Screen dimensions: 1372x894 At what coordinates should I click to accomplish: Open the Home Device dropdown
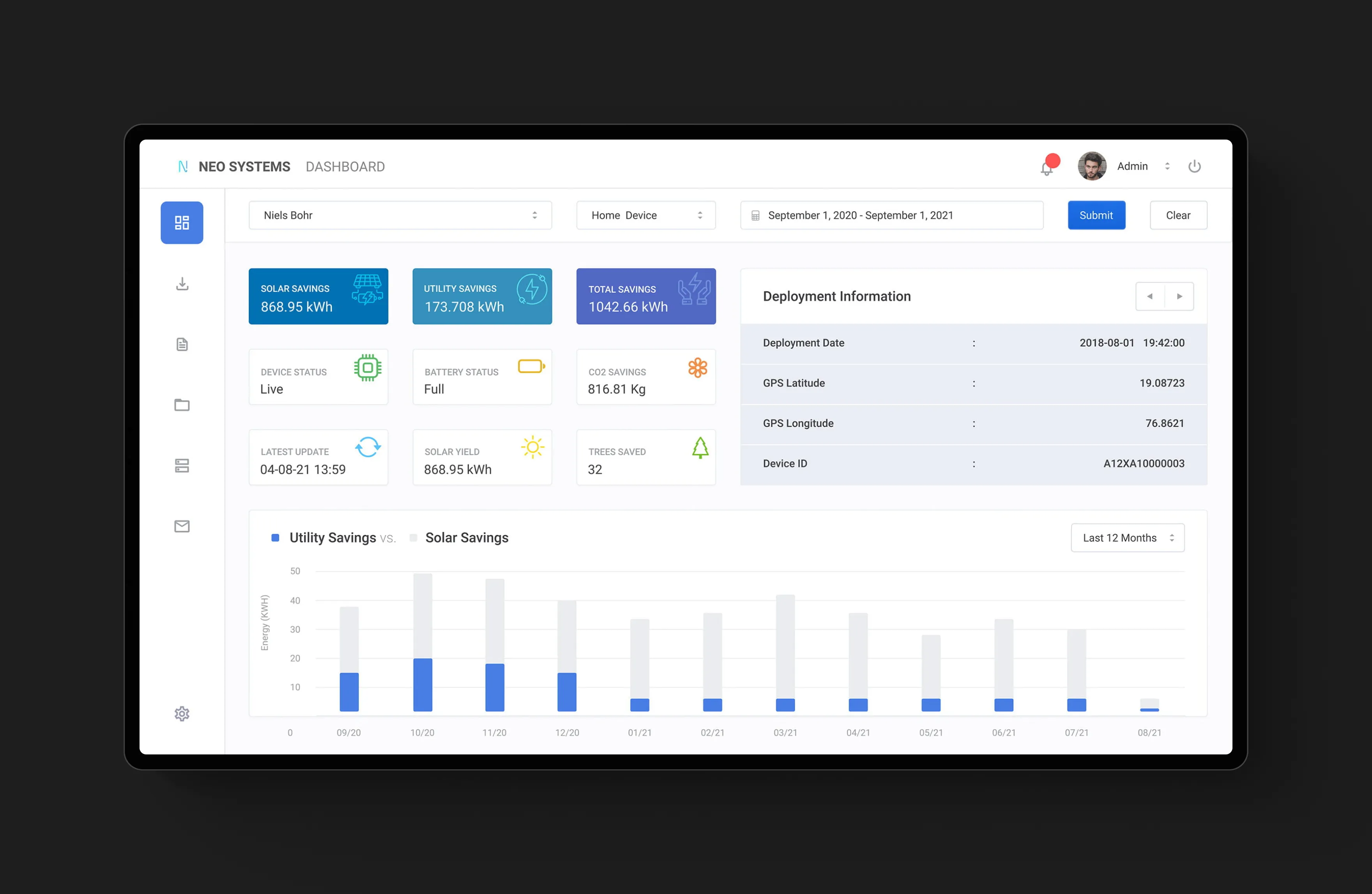click(x=645, y=215)
